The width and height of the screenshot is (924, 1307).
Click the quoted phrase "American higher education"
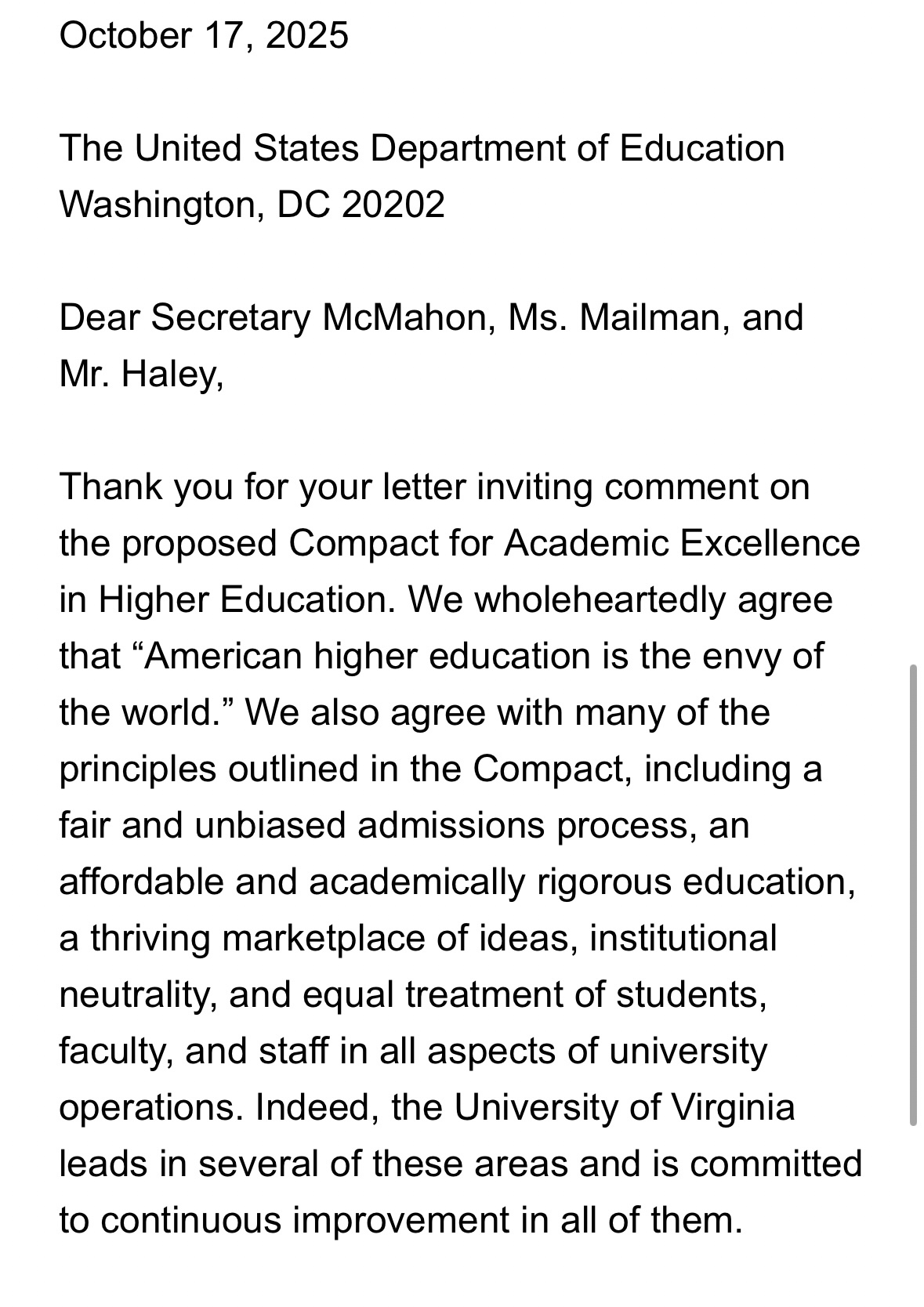[367, 657]
